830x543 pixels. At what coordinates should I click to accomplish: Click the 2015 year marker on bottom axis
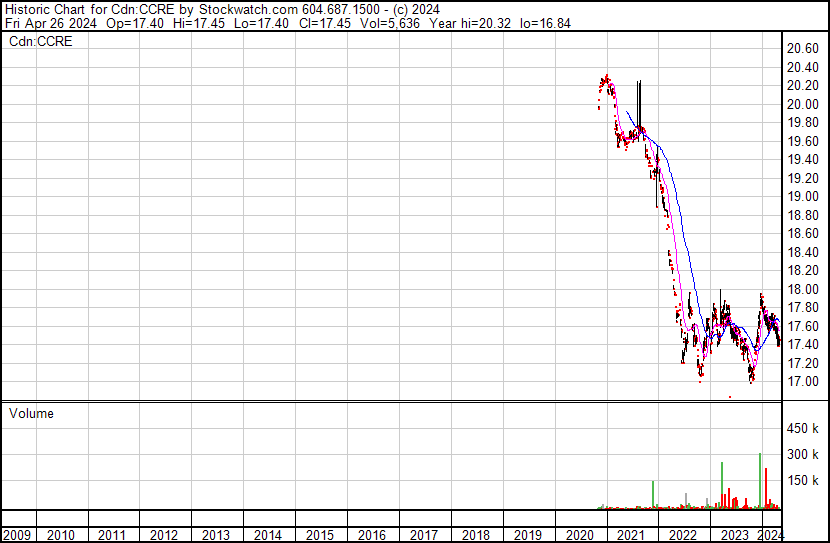coord(320,535)
